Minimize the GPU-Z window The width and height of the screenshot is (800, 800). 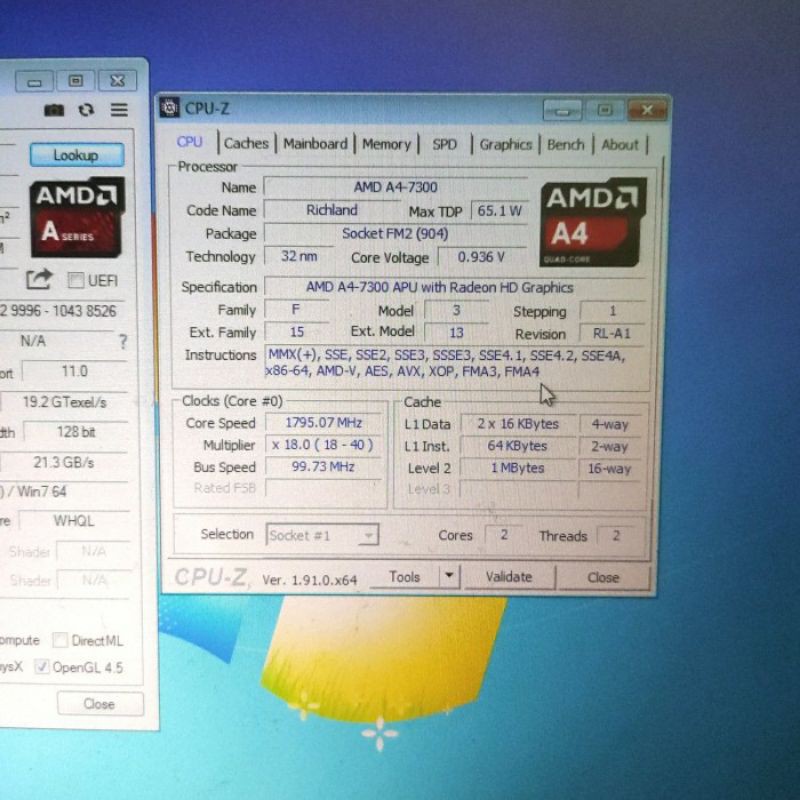tap(34, 82)
